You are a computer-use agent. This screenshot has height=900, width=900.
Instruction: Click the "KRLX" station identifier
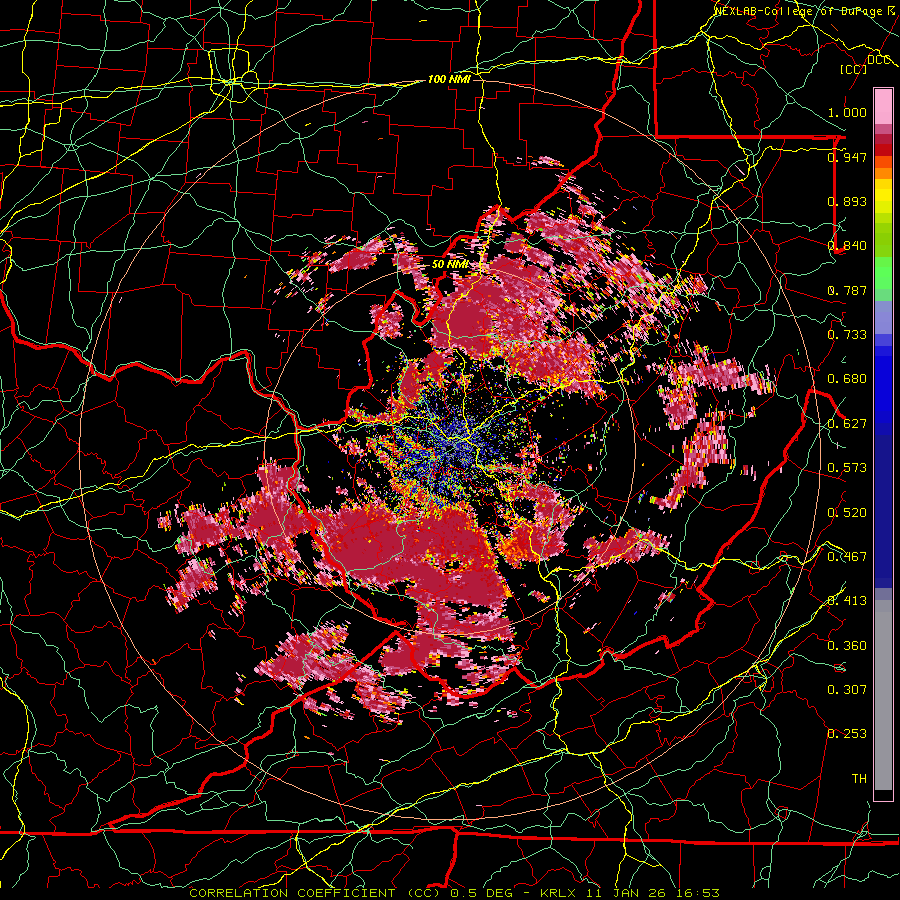tap(559, 893)
